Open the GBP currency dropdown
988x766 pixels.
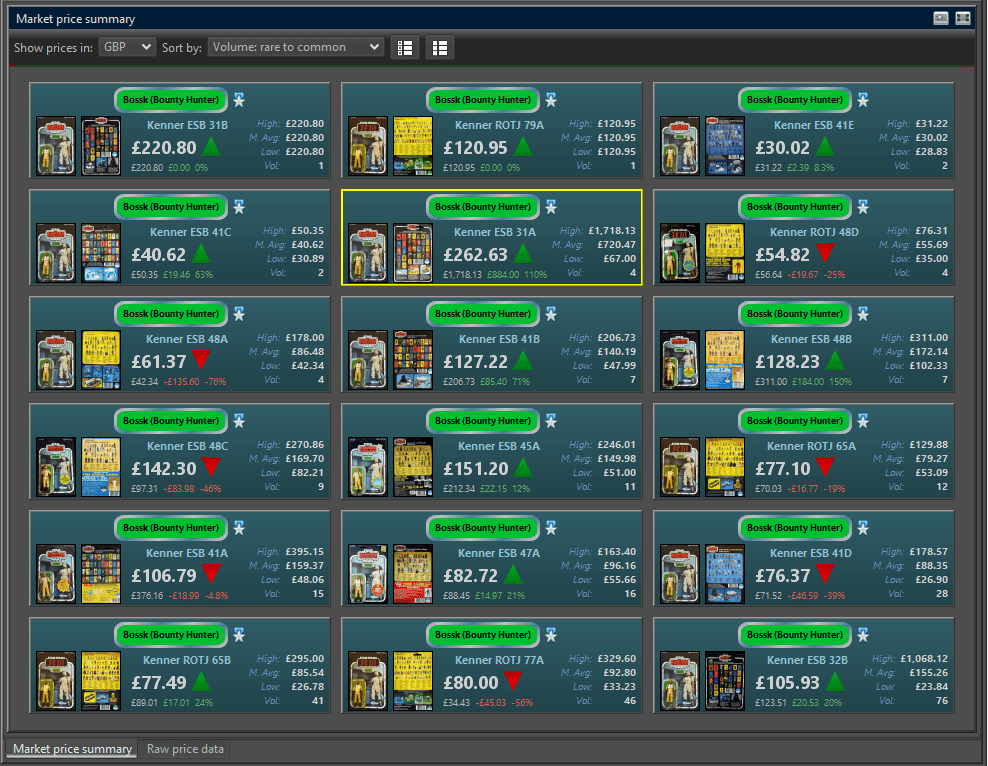click(127, 47)
